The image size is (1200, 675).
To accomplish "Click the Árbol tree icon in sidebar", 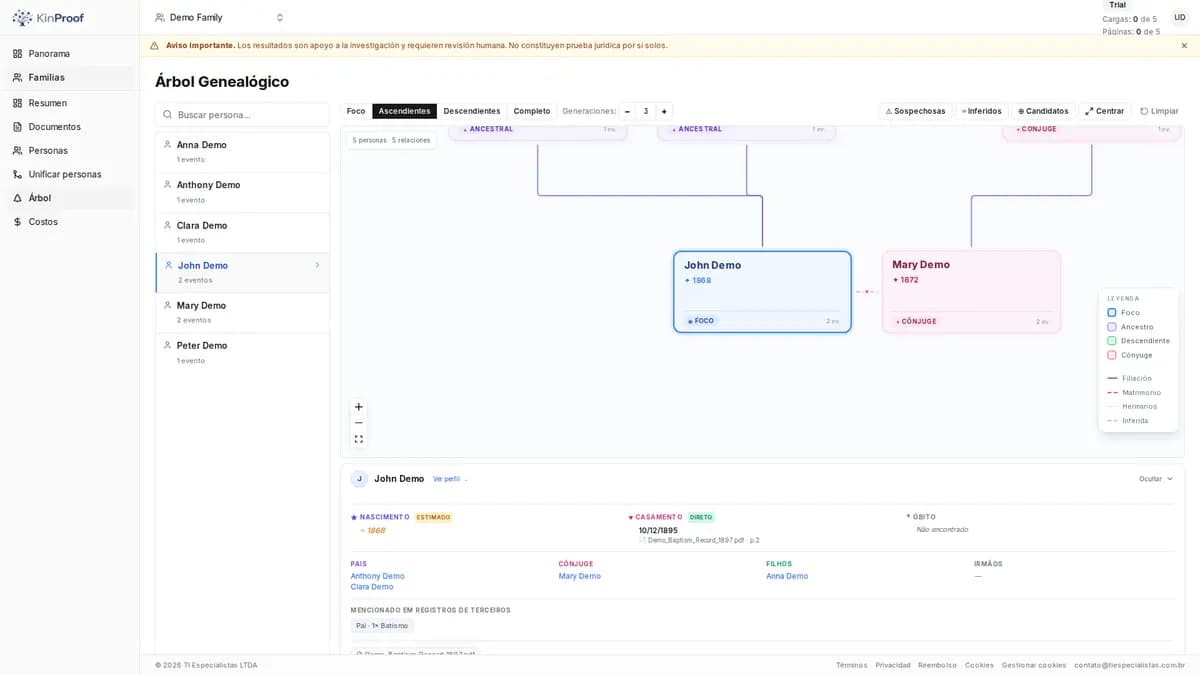I will coord(17,198).
